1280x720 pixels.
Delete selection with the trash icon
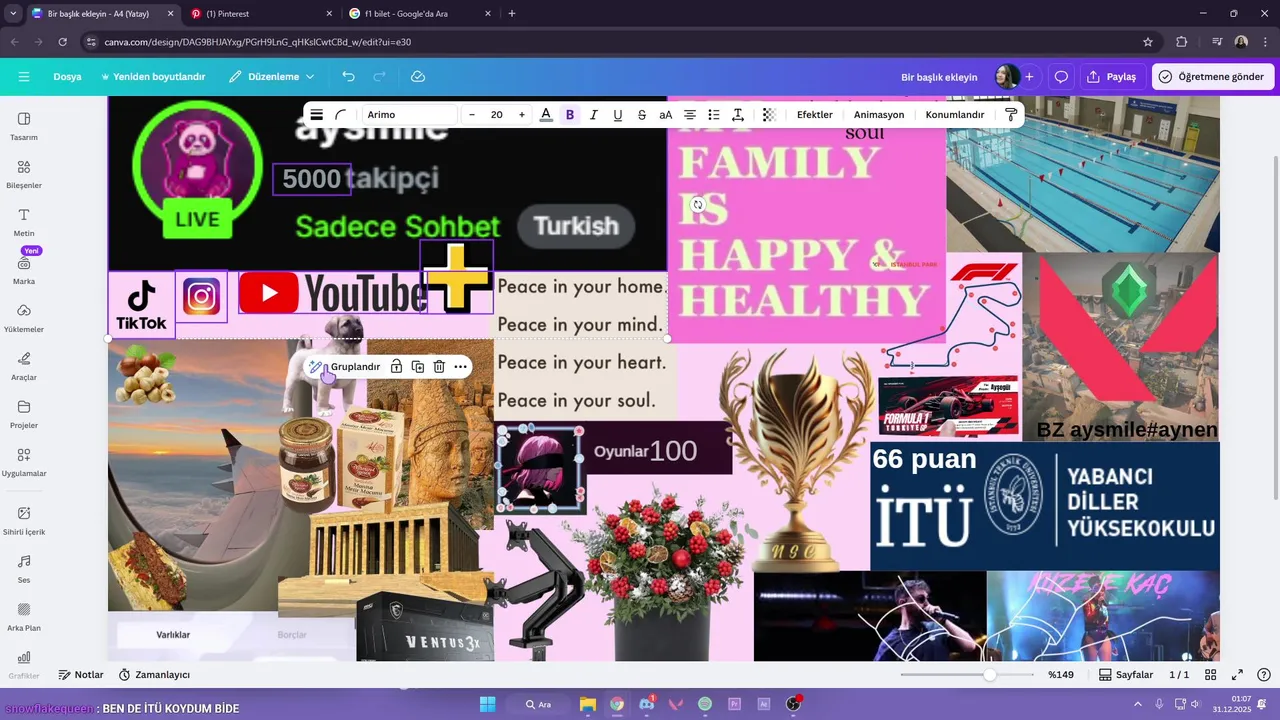[439, 367]
